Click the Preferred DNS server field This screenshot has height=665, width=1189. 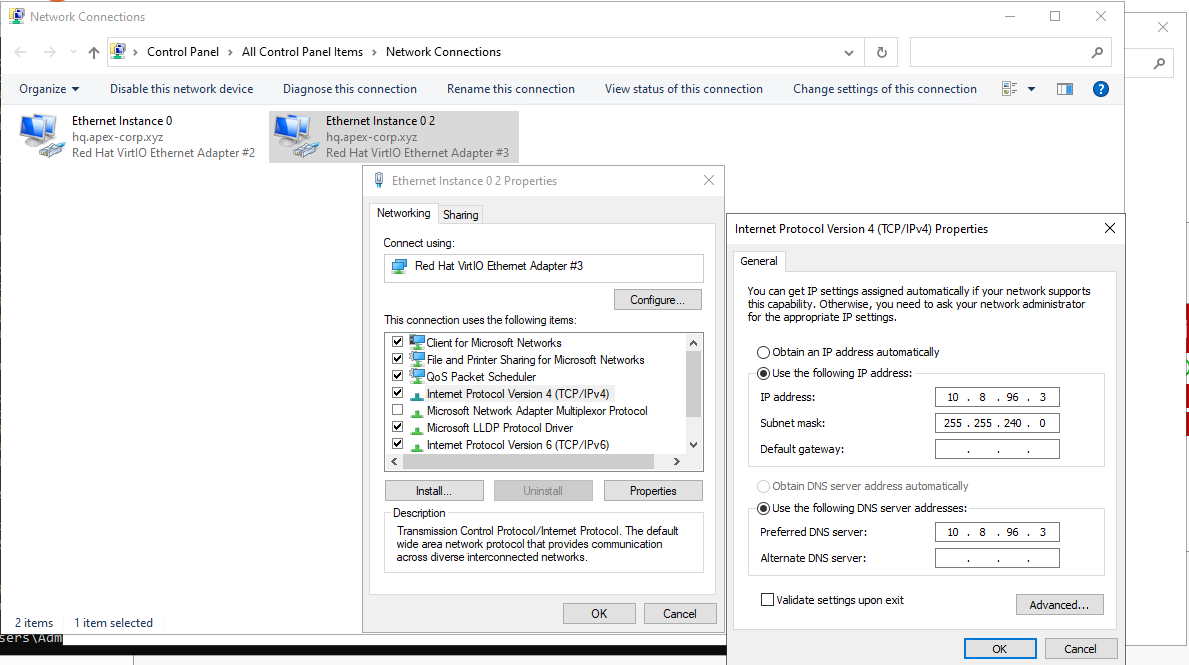pyautogui.click(x=996, y=532)
